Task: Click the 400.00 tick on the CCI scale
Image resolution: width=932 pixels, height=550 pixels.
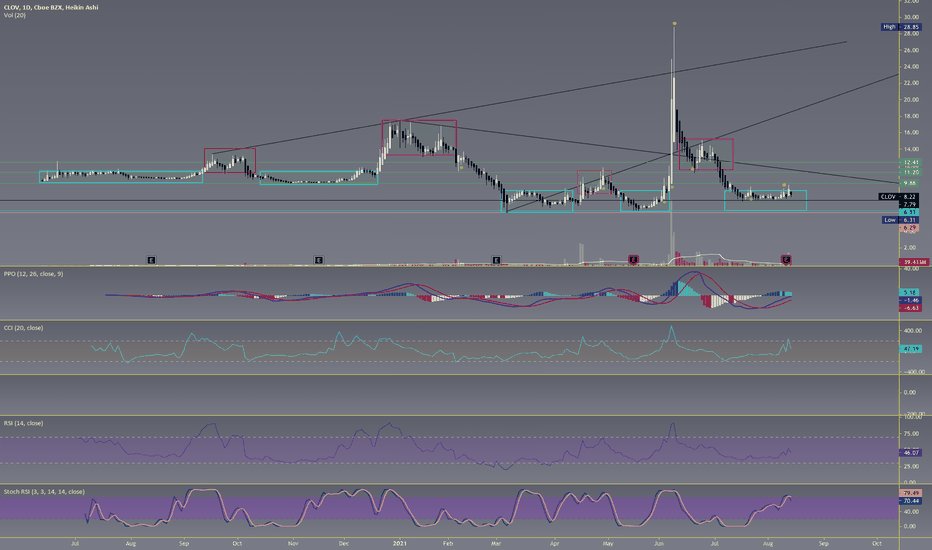Action: pyautogui.click(x=913, y=331)
